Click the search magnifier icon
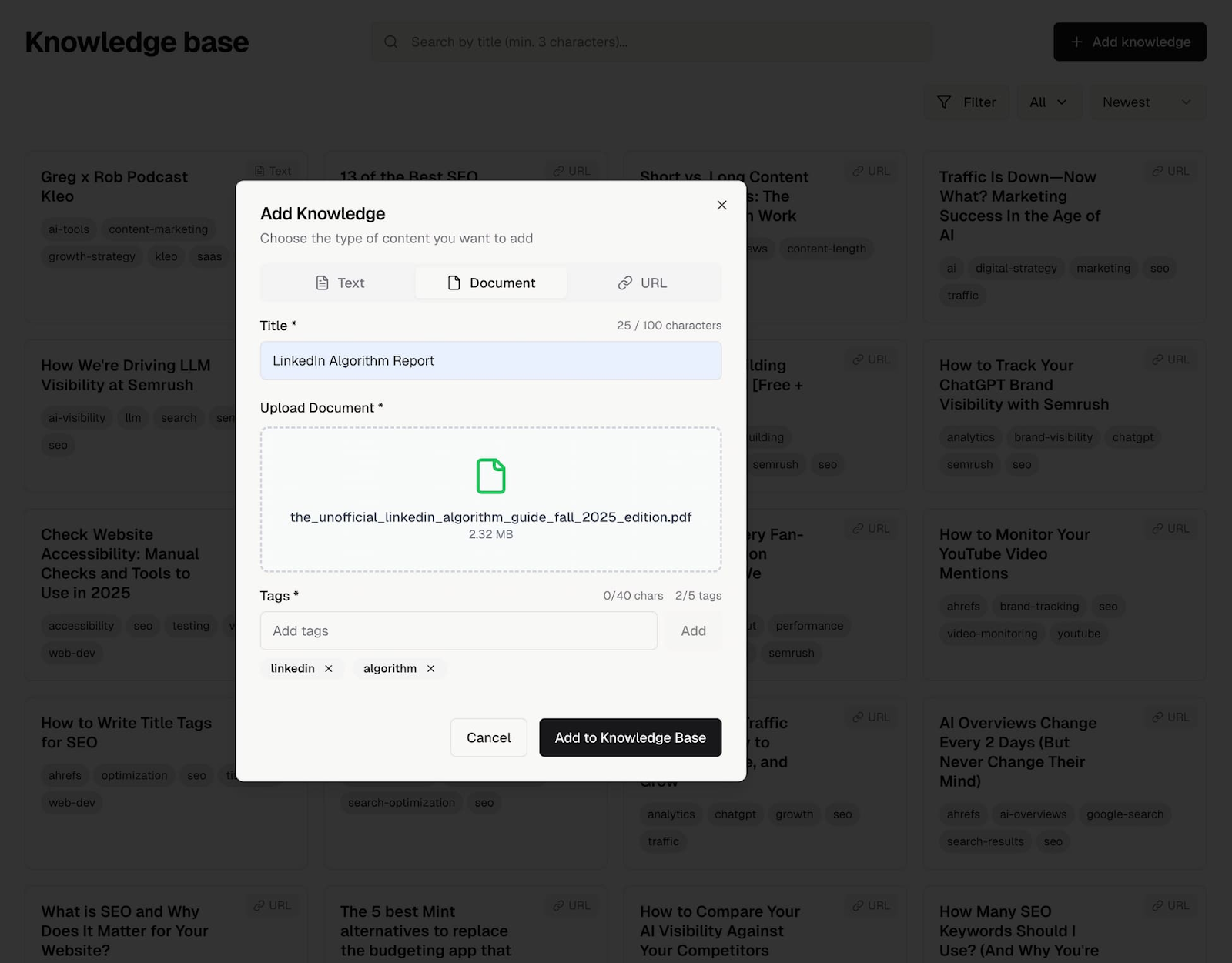 391,42
